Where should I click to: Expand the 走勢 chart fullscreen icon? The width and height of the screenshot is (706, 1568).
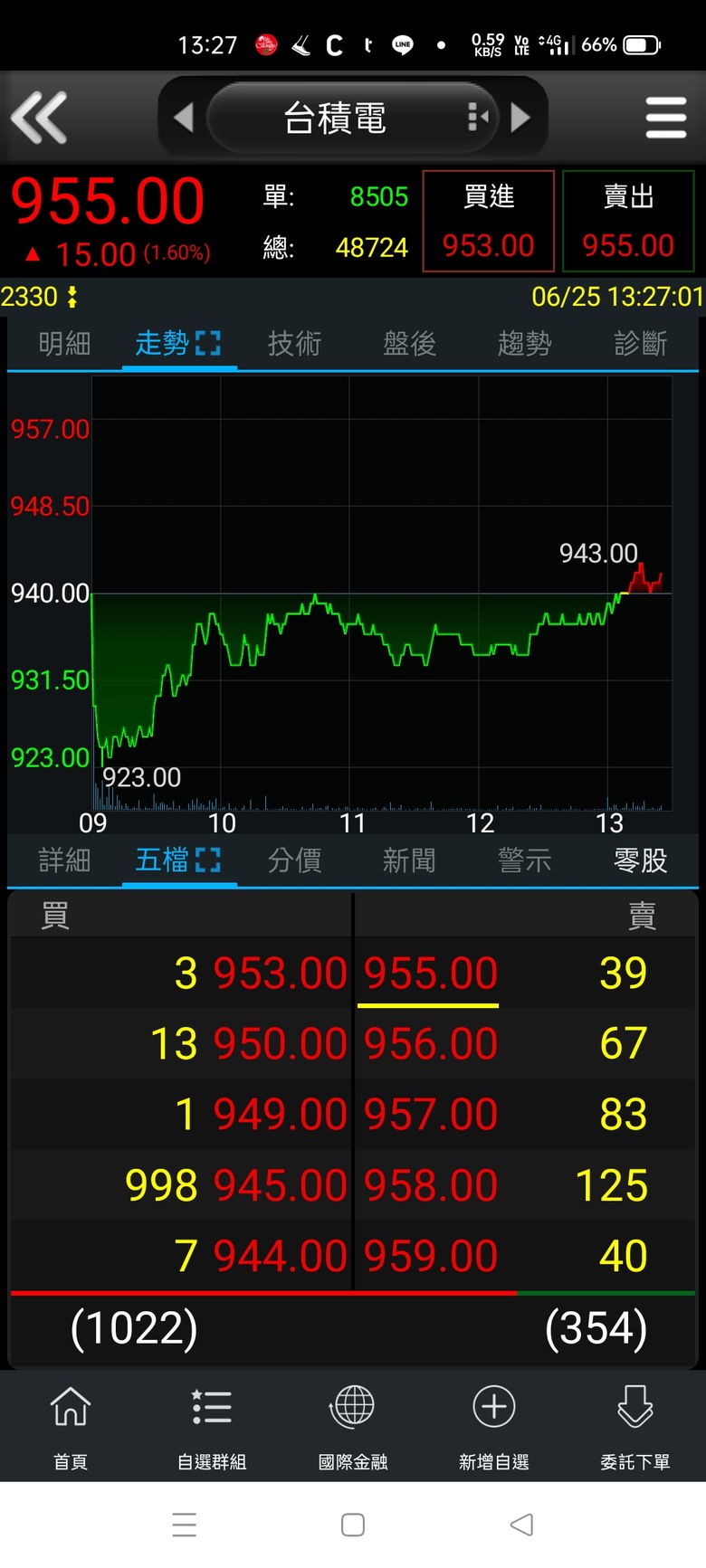tap(208, 343)
